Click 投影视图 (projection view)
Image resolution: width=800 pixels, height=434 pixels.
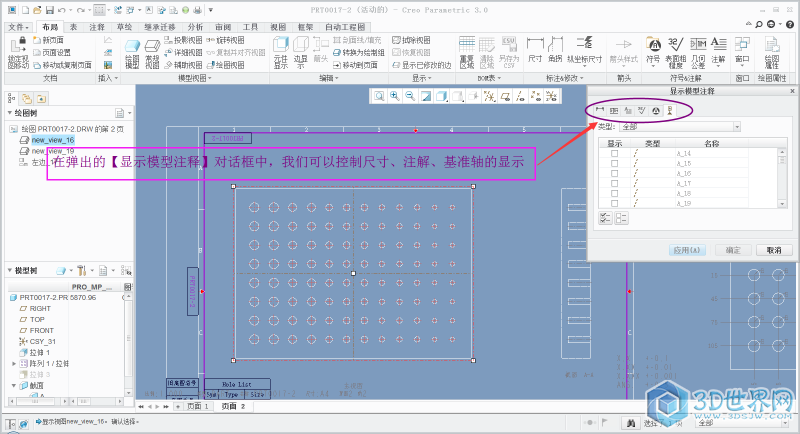coord(183,40)
